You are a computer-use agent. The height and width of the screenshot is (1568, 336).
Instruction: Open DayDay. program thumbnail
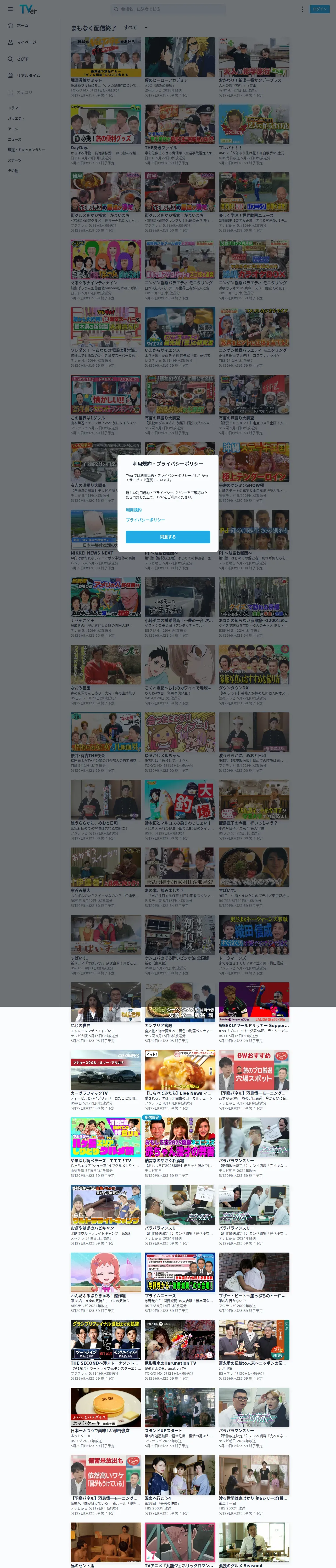coord(105,125)
